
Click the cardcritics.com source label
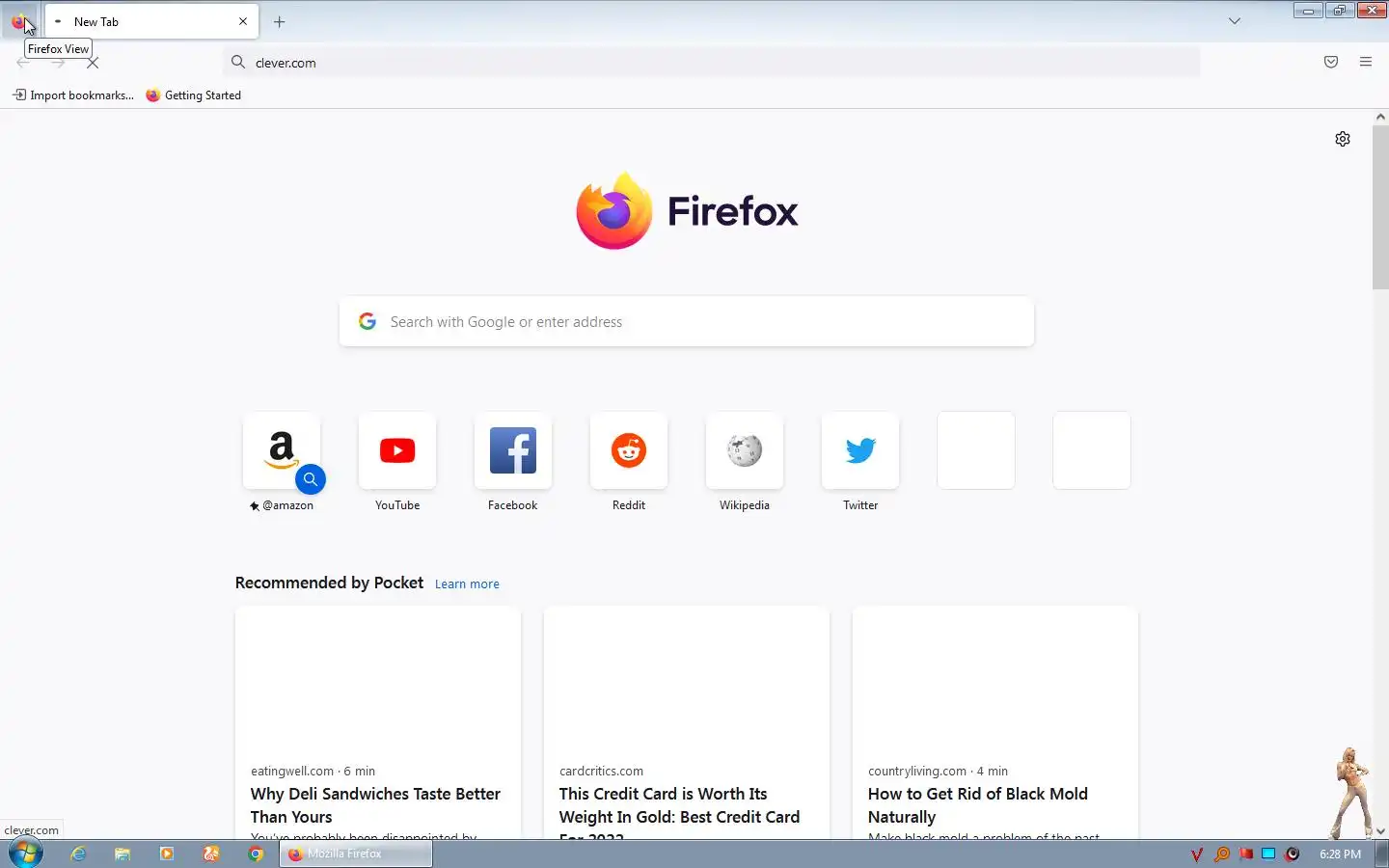(x=601, y=771)
